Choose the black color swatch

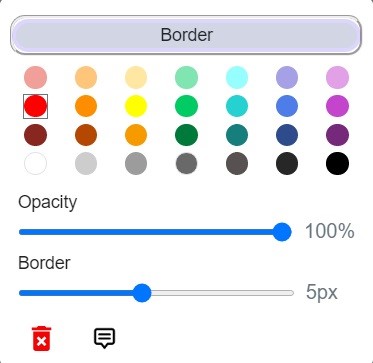[x=337, y=164]
